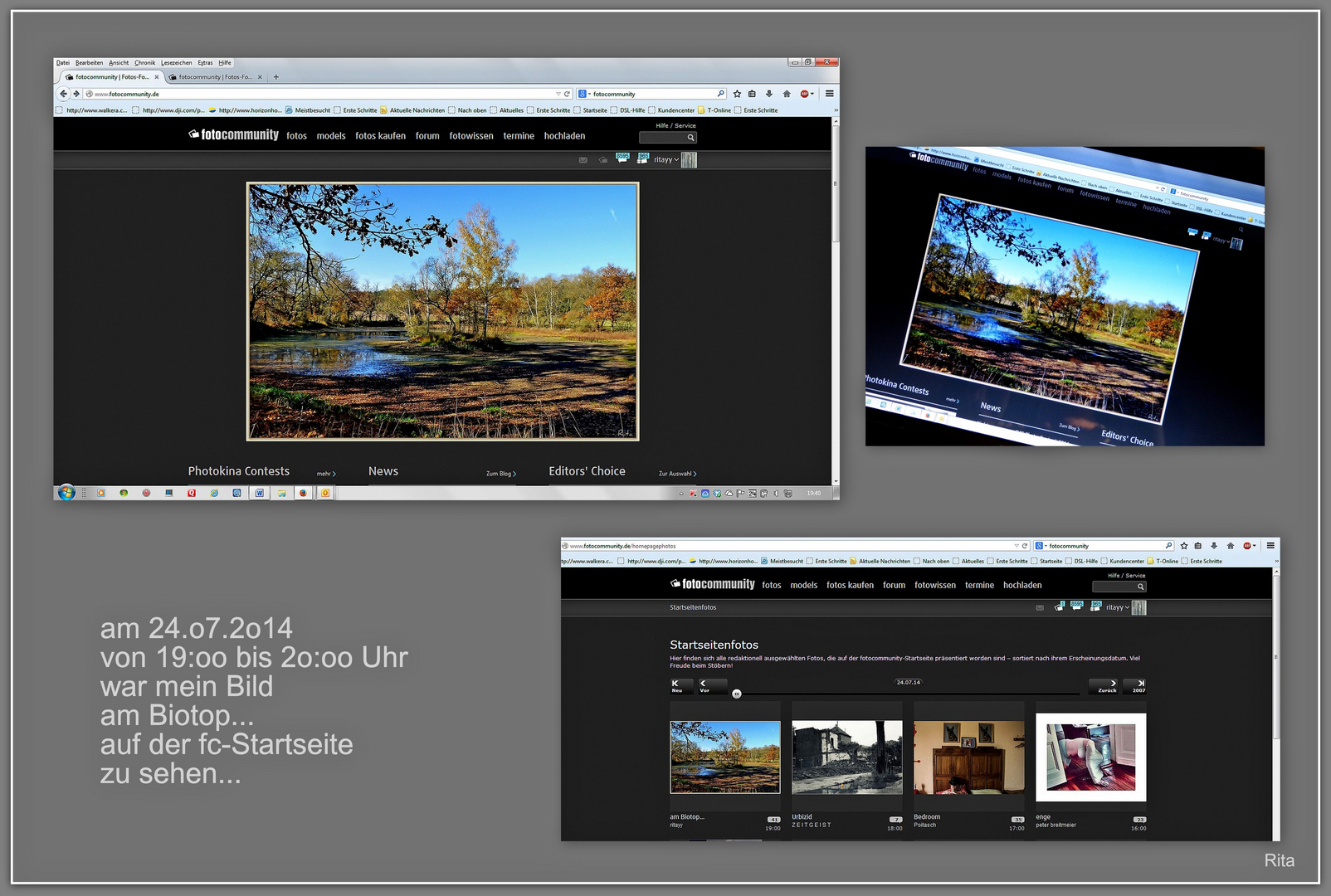Open Firefox from the taskbar
The image size is (1331, 896).
303,493
